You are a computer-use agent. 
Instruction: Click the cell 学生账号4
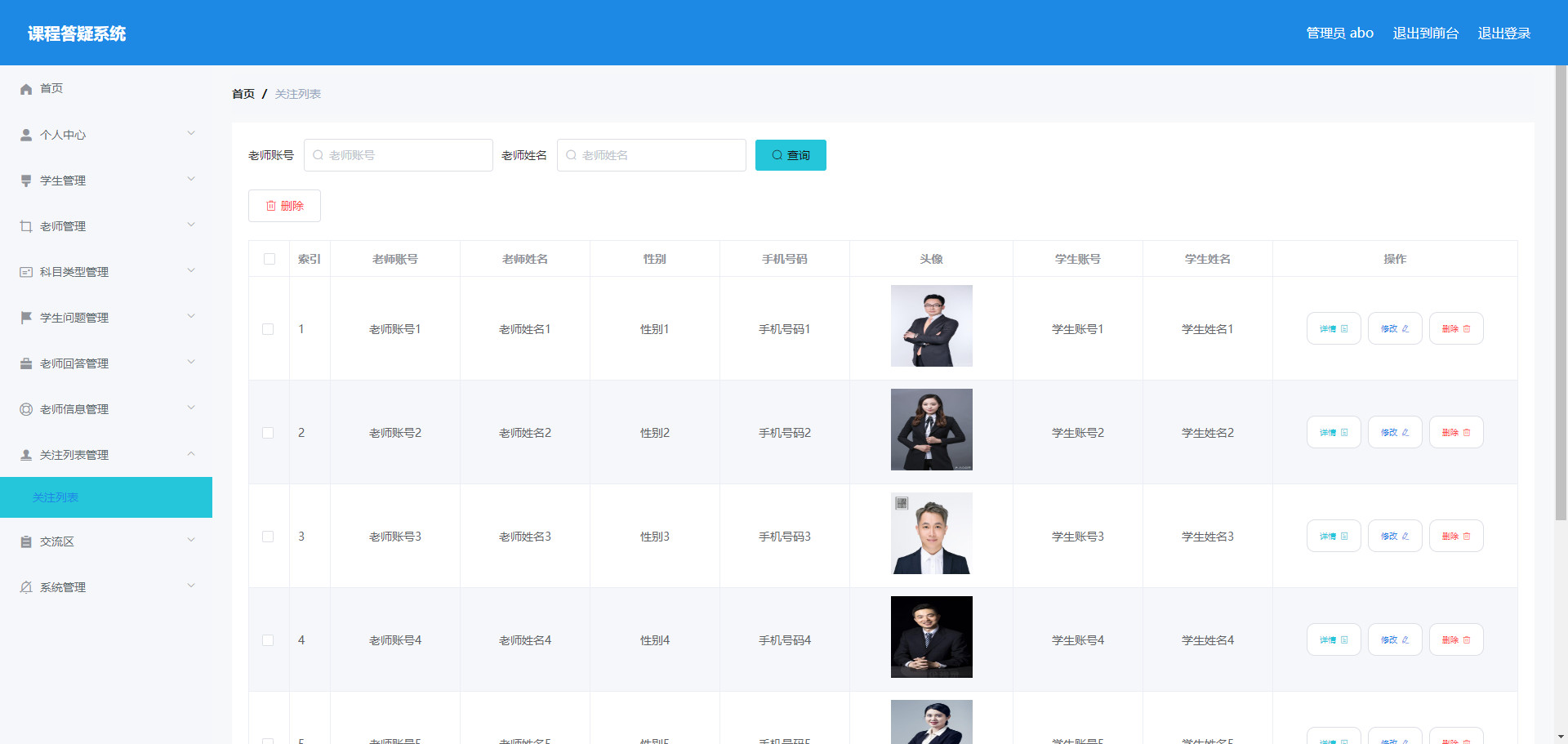1078,640
